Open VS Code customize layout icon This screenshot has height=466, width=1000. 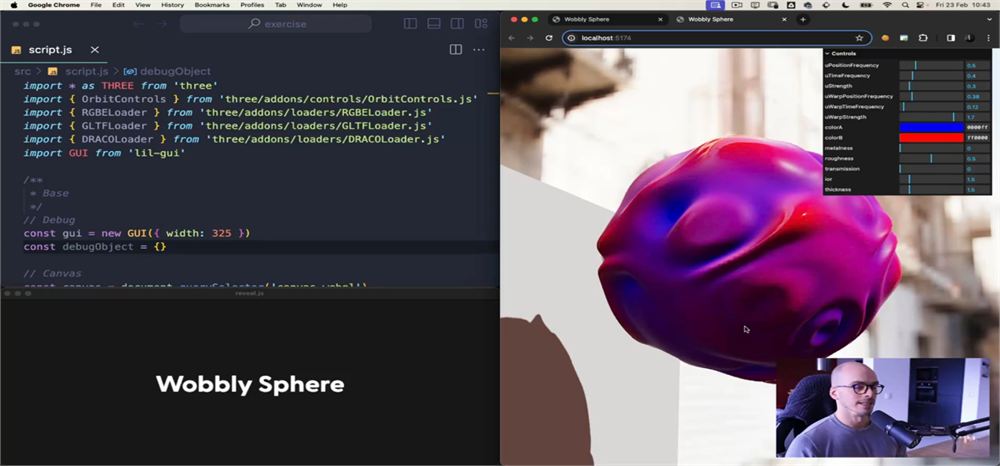[x=481, y=24]
